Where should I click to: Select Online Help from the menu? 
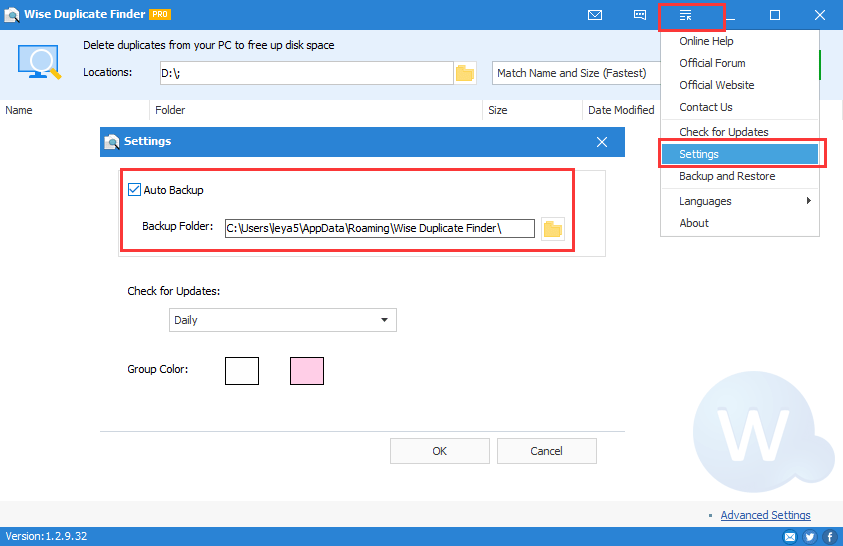click(x=740, y=41)
